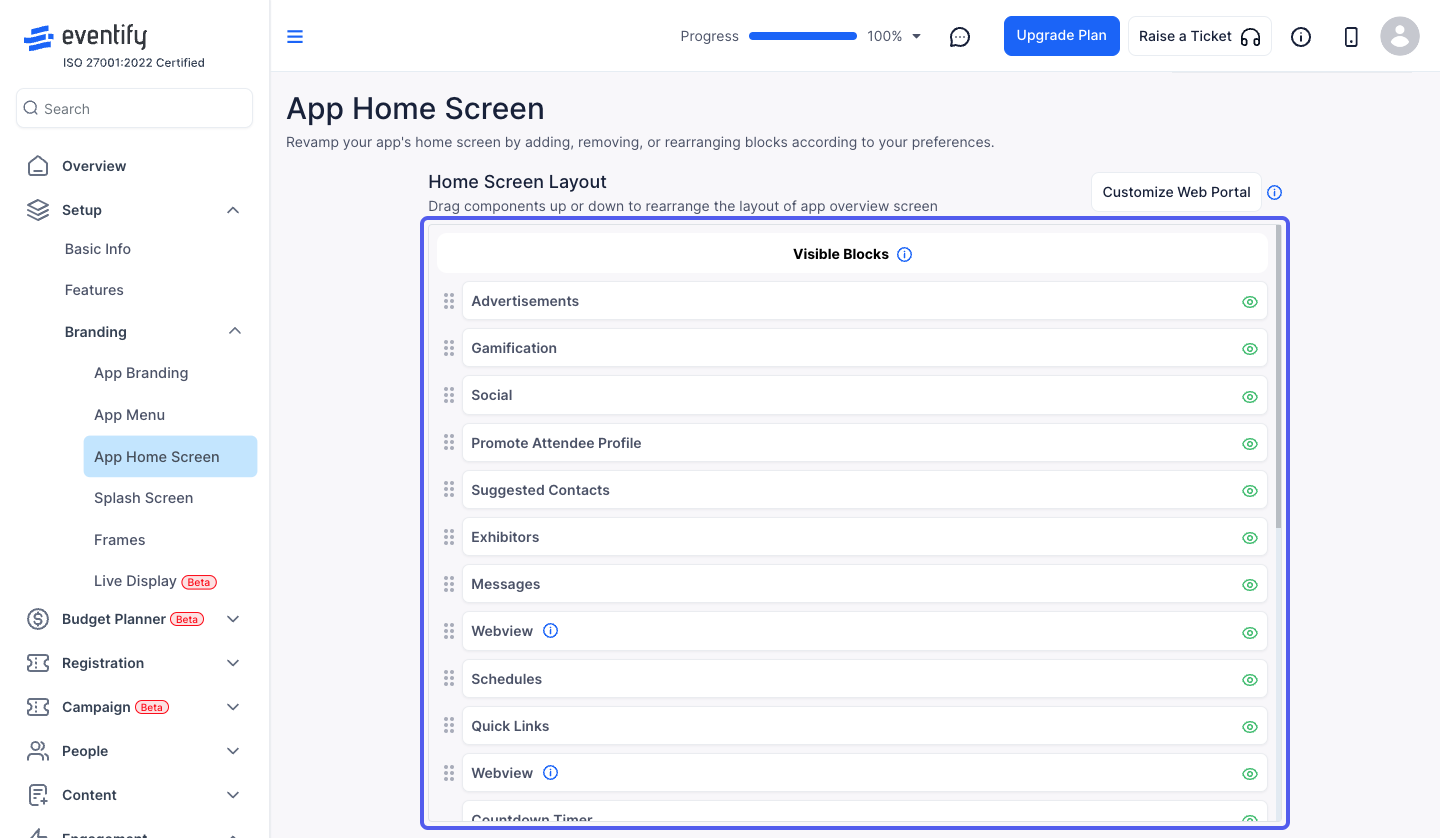
Task: Go to Splash Screen page
Action: (143, 498)
